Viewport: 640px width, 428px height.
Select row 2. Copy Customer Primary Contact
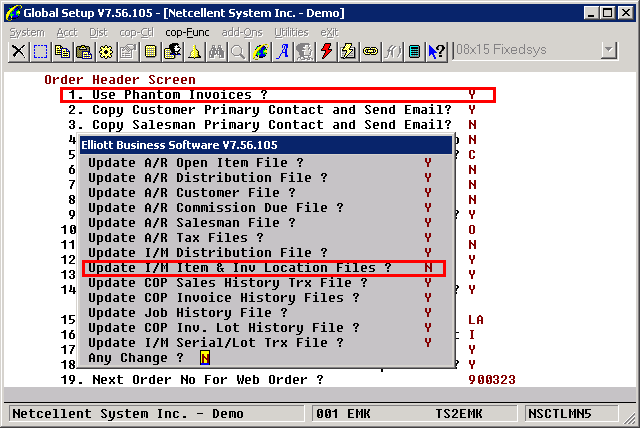(272, 110)
